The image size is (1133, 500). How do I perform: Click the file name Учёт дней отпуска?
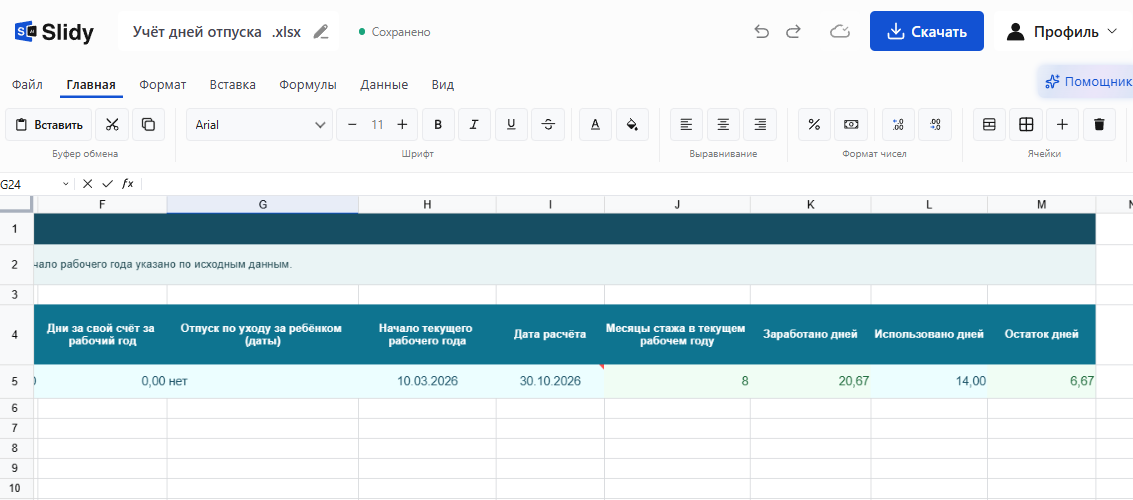click(197, 32)
